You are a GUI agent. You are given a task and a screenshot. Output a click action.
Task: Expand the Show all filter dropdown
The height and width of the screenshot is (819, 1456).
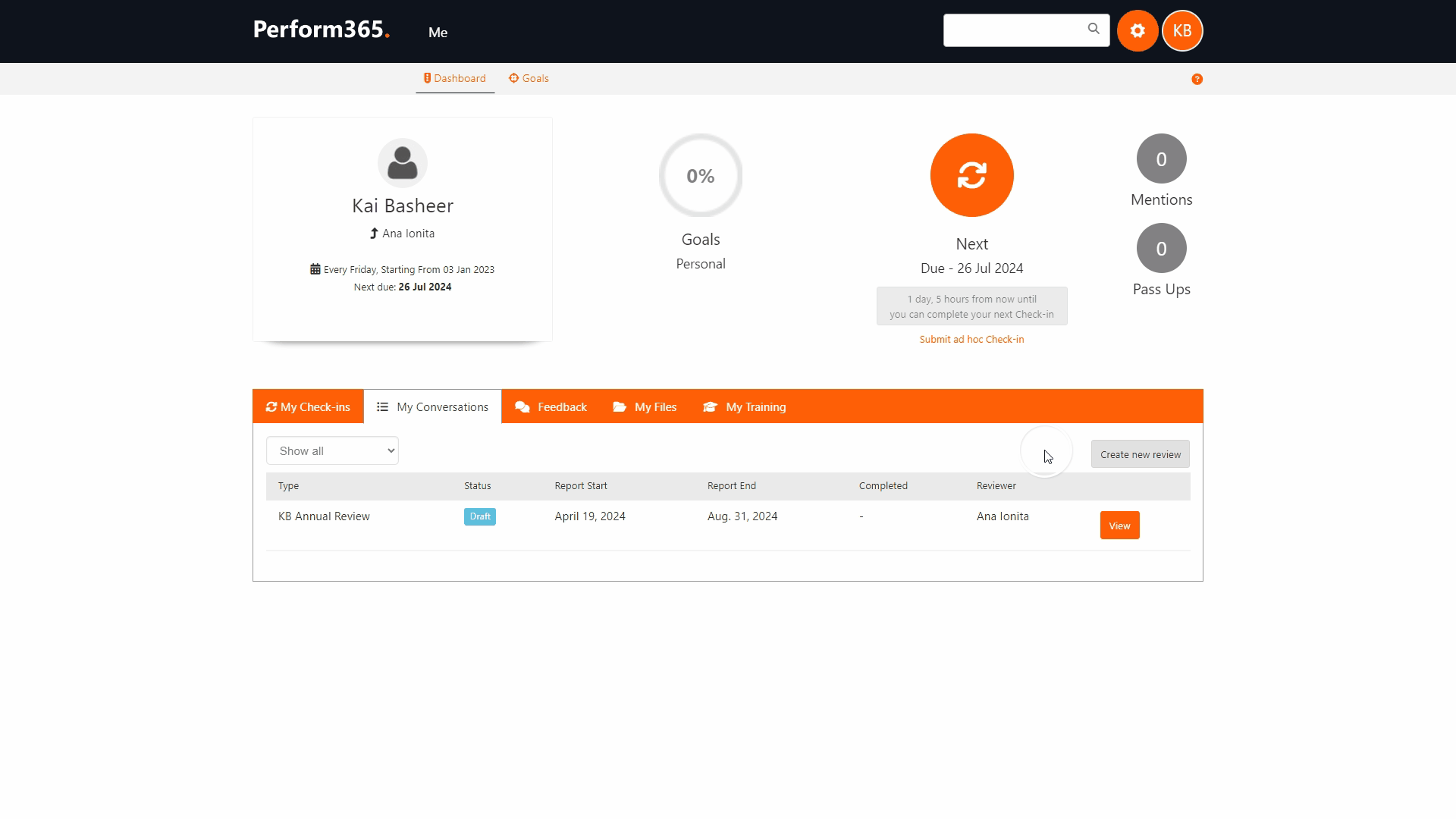click(x=332, y=451)
